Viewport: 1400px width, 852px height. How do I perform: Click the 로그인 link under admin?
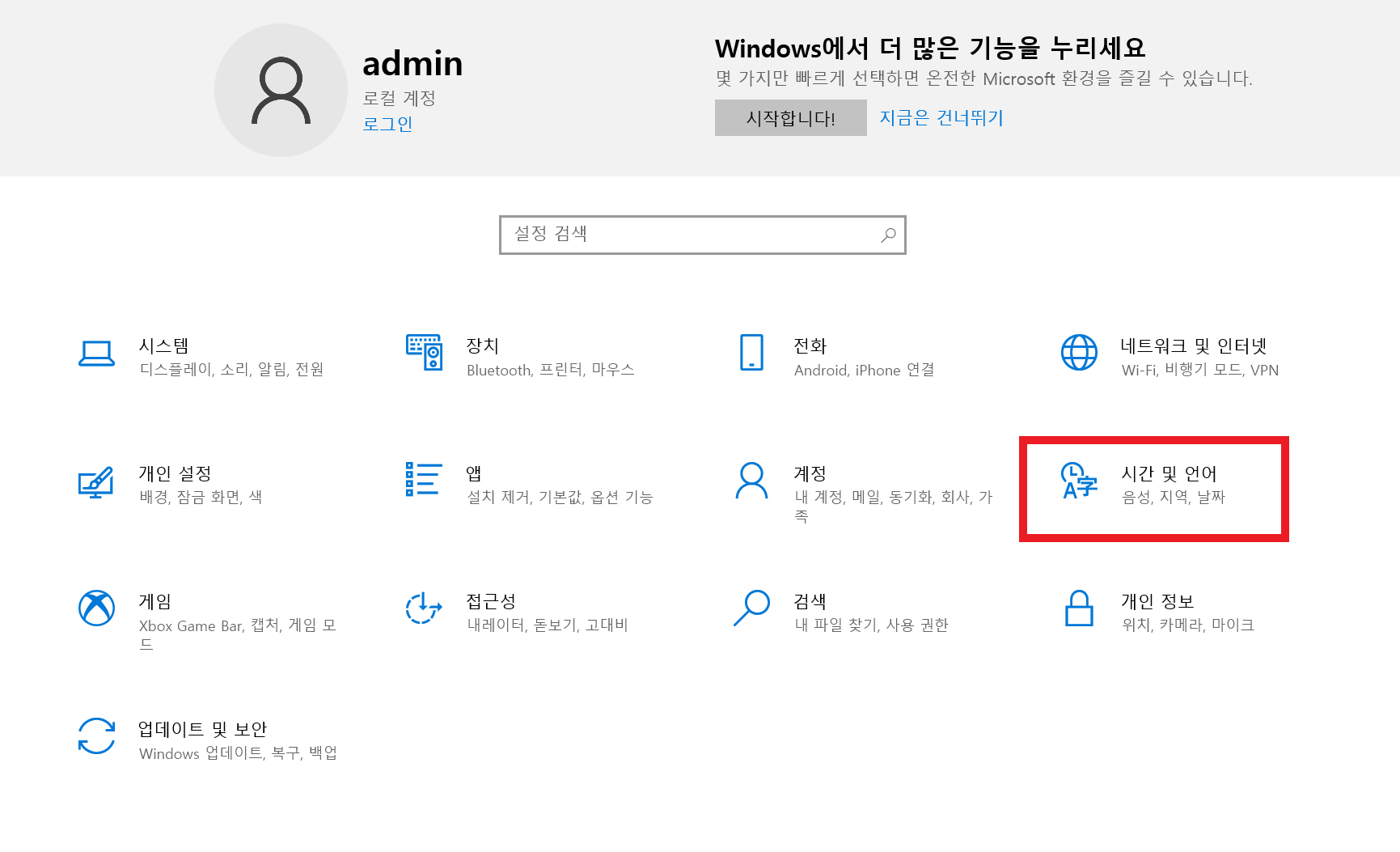pos(387,124)
